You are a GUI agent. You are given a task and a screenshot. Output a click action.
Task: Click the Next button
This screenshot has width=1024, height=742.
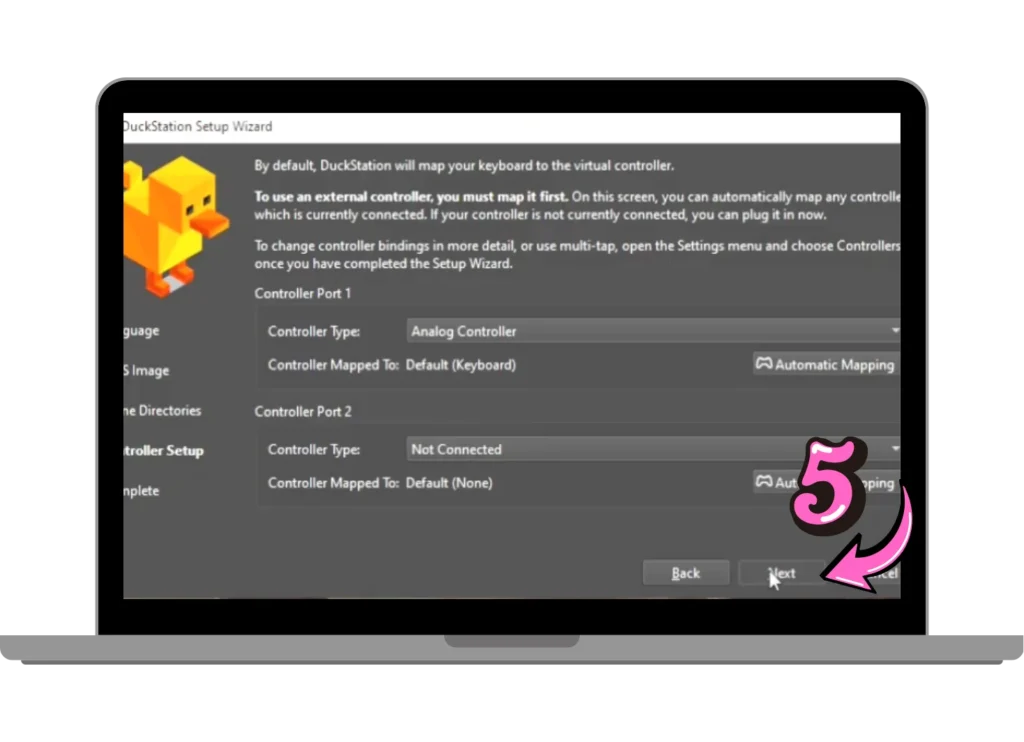[x=781, y=573]
